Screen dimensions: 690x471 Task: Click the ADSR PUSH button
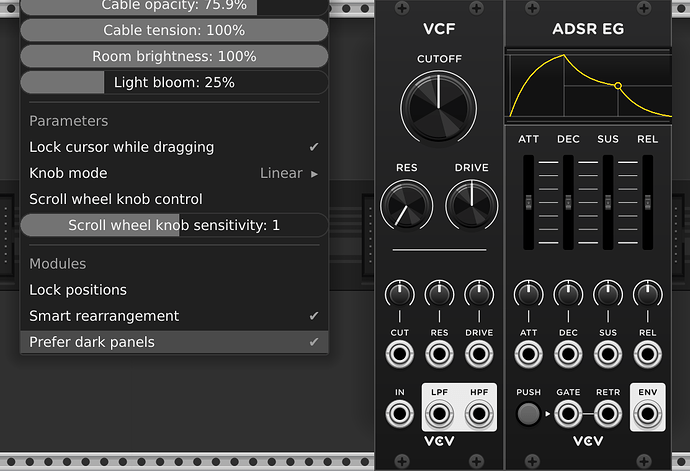click(528, 414)
